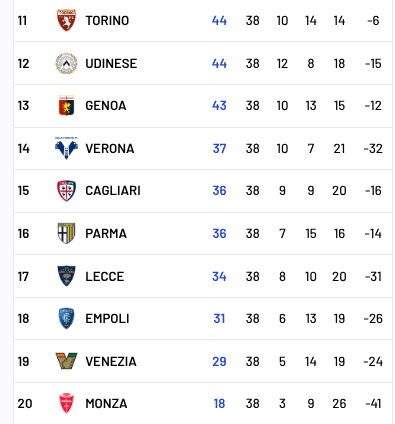Click the Venezia club crest
The height and width of the screenshot is (424, 395).
coord(66,361)
